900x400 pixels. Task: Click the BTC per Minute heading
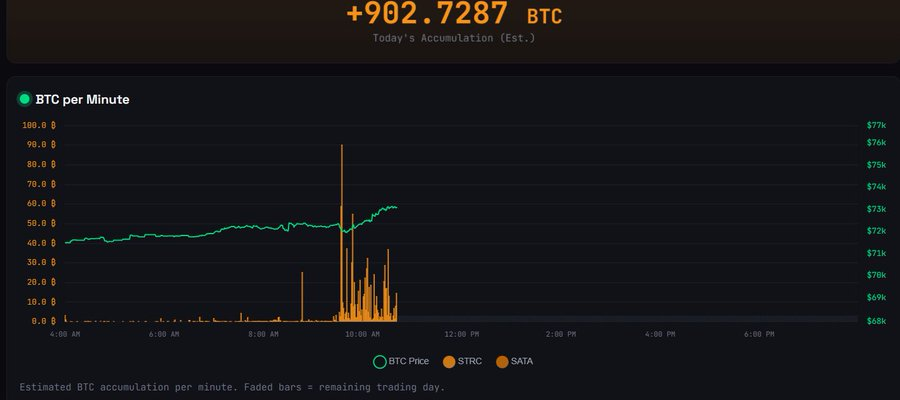82,99
